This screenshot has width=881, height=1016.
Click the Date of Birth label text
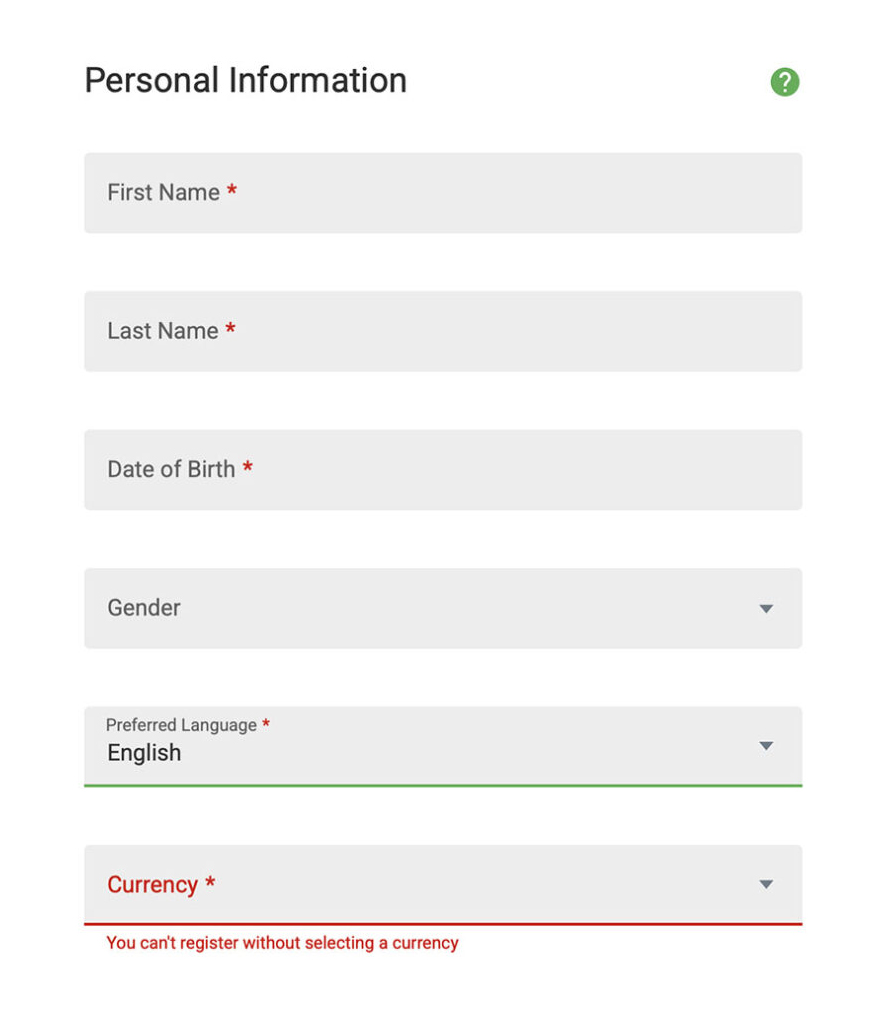171,469
